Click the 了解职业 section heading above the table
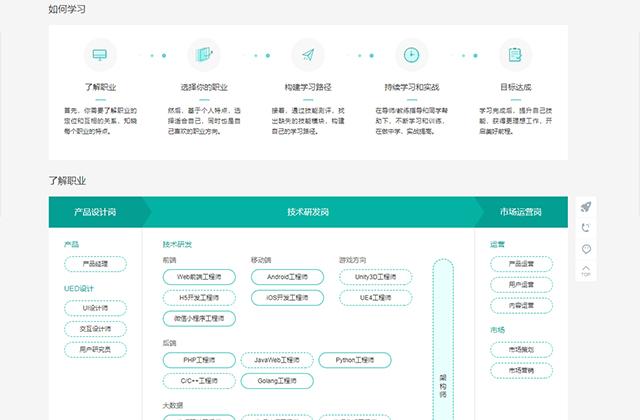This screenshot has width=640, height=420. [x=67, y=181]
